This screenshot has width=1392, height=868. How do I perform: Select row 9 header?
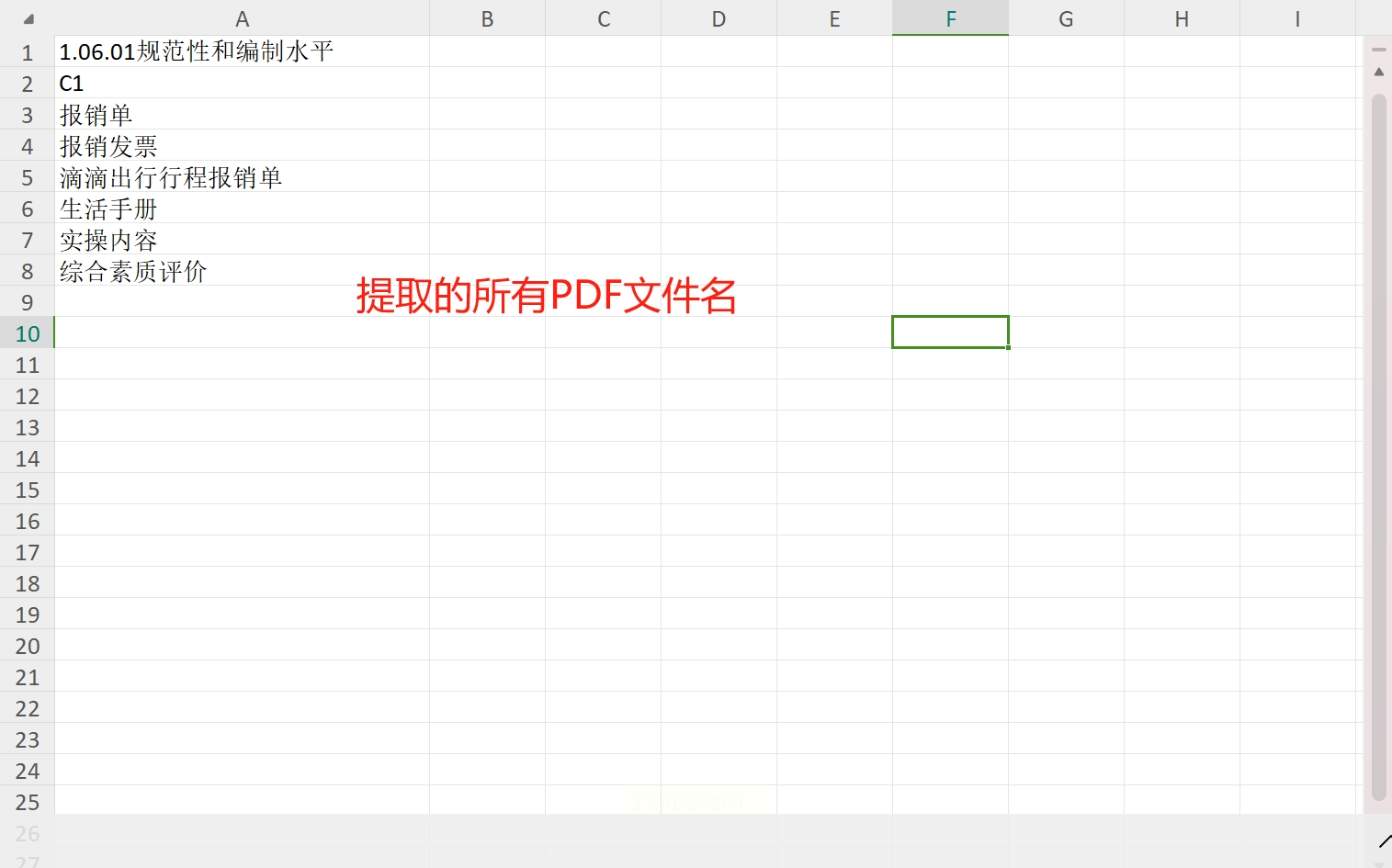point(28,302)
